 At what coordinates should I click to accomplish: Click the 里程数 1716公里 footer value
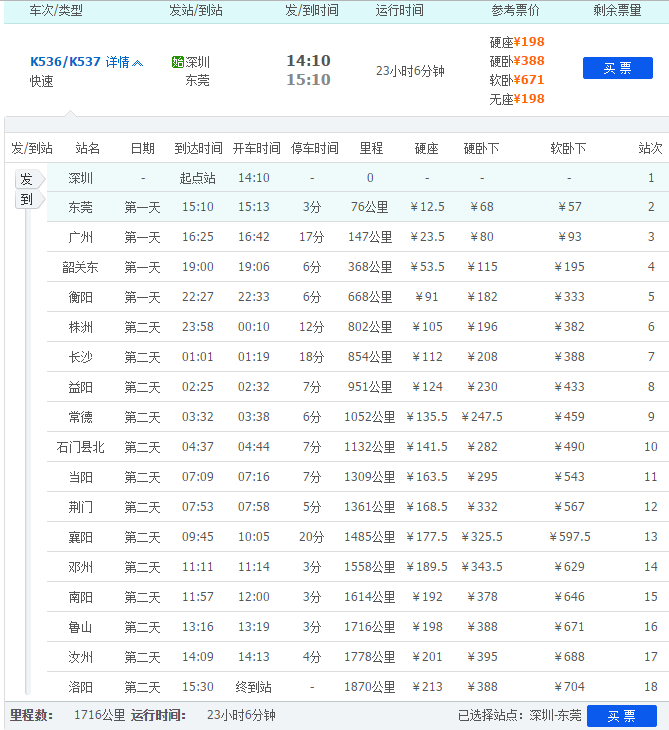pos(100,715)
